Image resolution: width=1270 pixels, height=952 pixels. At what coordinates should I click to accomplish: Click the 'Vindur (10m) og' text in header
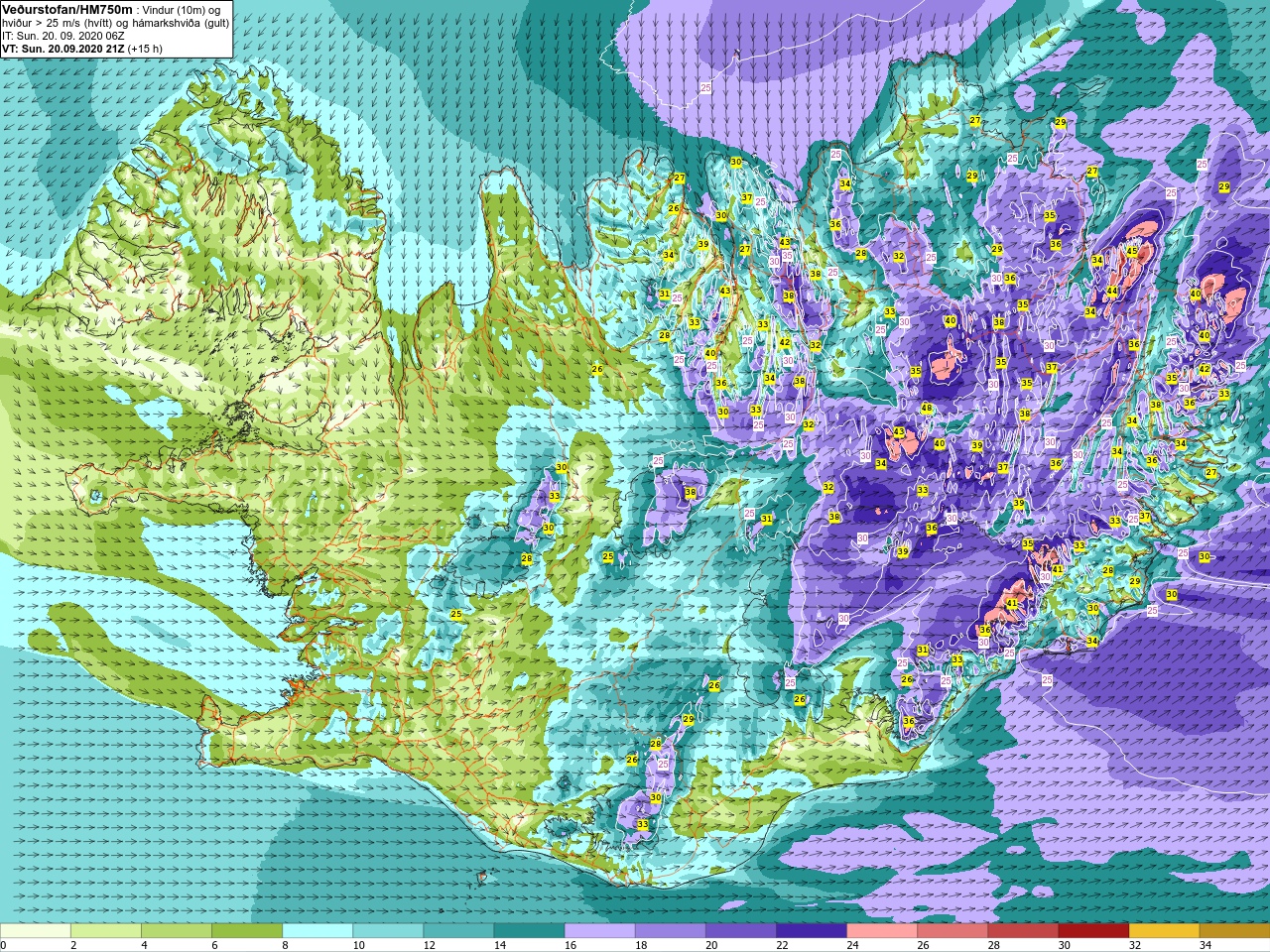(x=183, y=9)
